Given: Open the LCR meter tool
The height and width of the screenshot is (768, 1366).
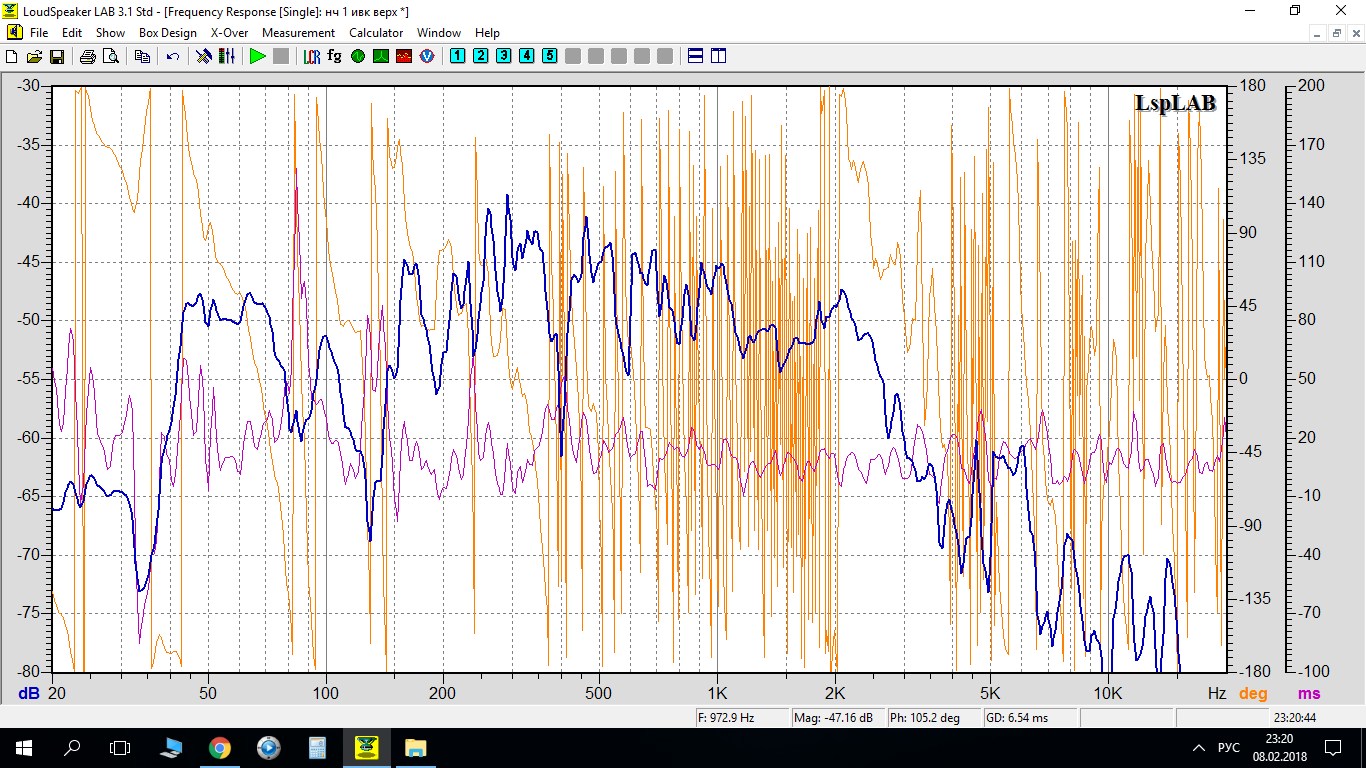Looking at the screenshot, I should click(311, 56).
